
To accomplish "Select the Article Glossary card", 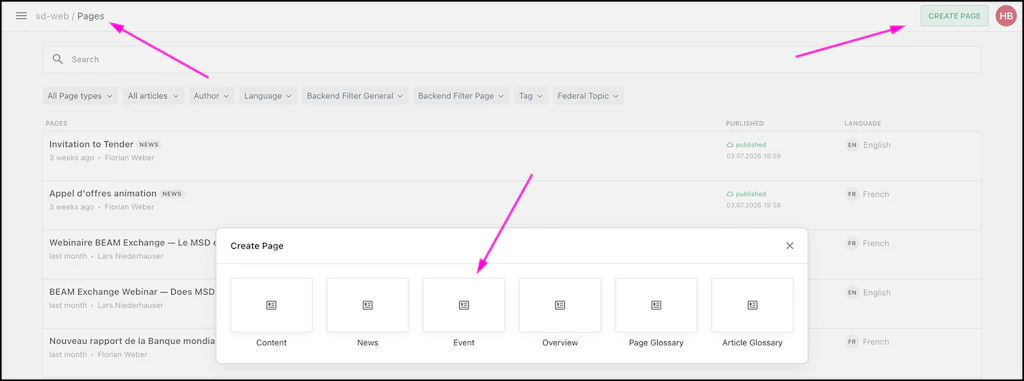I will coord(752,305).
